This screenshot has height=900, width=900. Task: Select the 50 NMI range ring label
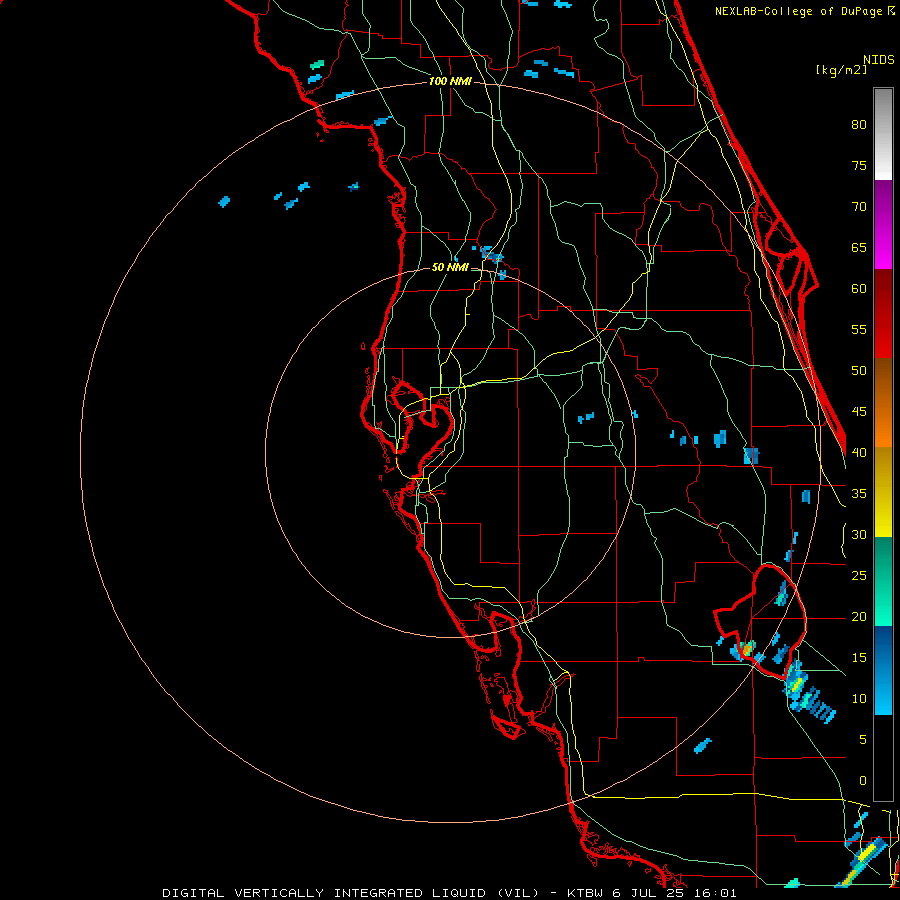[x=449, y=267]
